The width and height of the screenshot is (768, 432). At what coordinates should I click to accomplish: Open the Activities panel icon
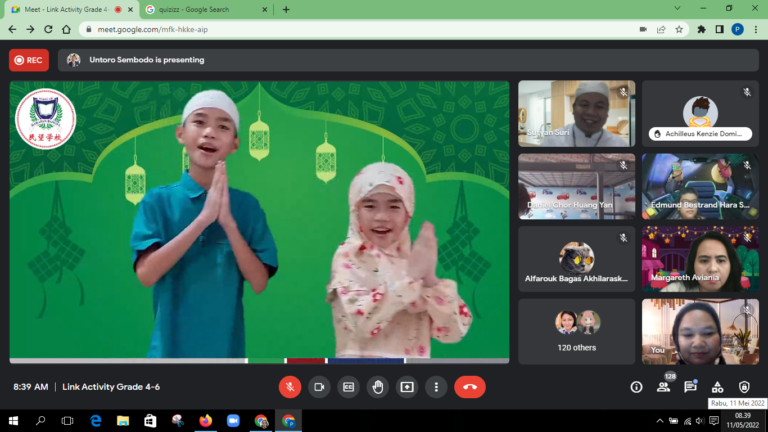pyautogui.click(x=717, y=387)
